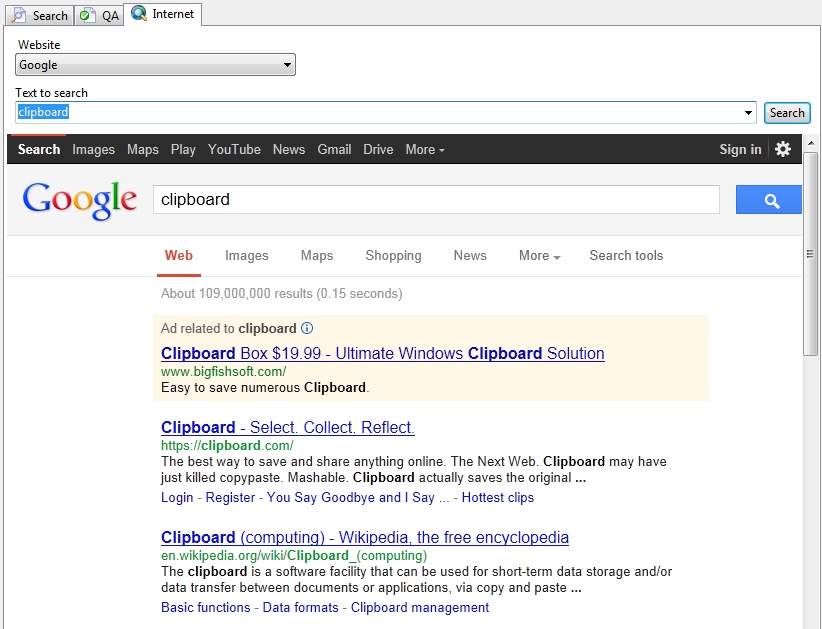Image resolution: width=822 pixels, height=629 pixels.
Task: Open the Hottest clips sitelink
Action: click(x=497, y=497)
